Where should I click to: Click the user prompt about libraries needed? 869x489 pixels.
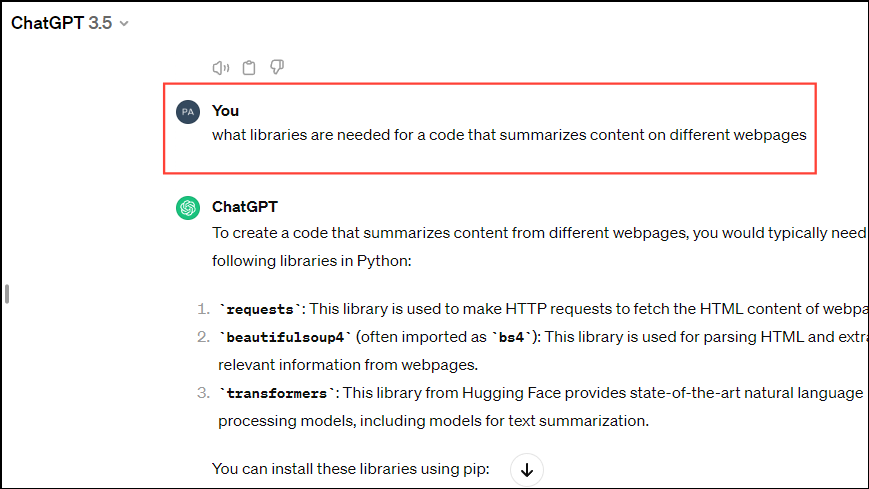click(509, 135)
